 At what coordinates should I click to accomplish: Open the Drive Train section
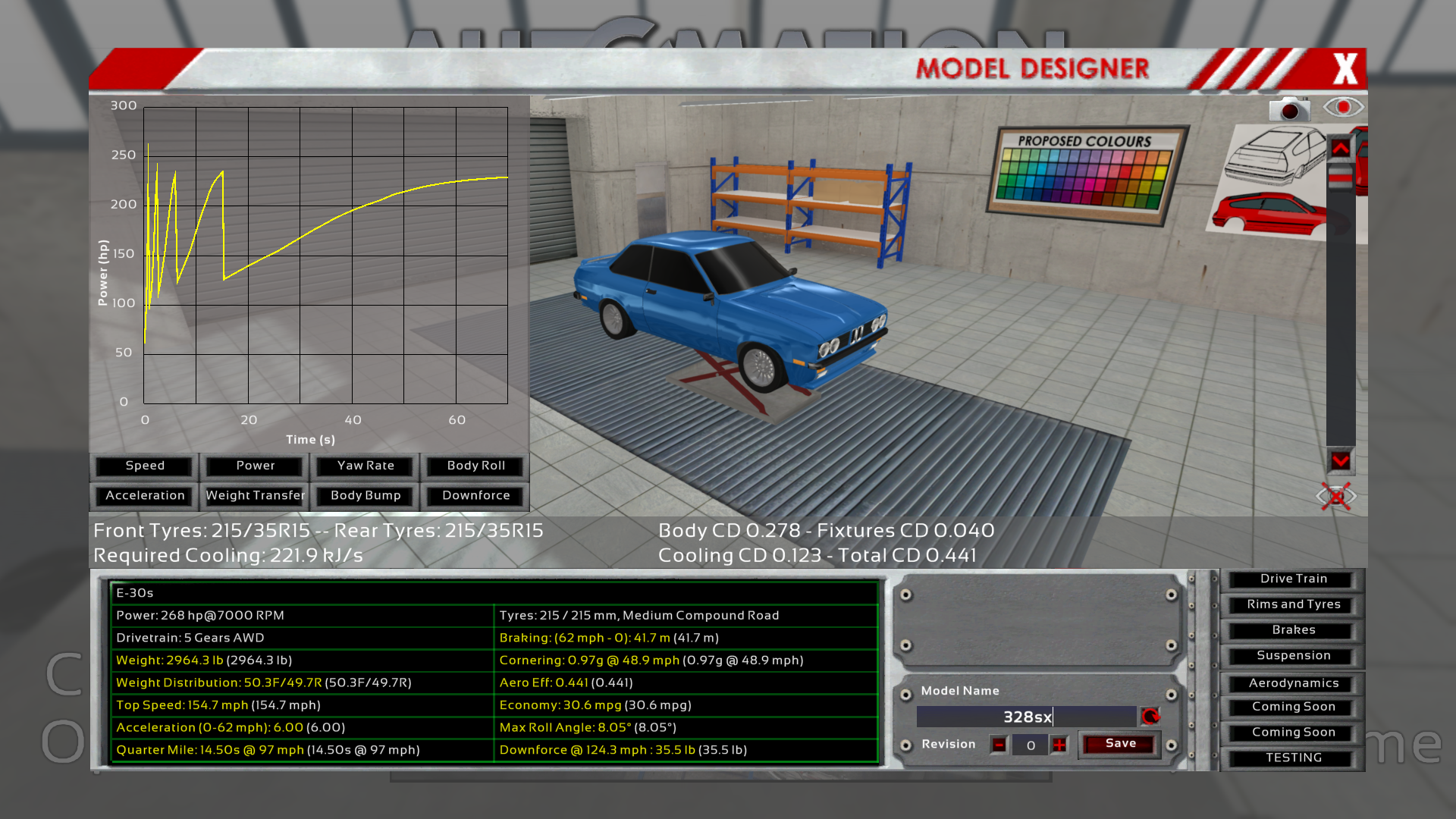[1293, 579]
